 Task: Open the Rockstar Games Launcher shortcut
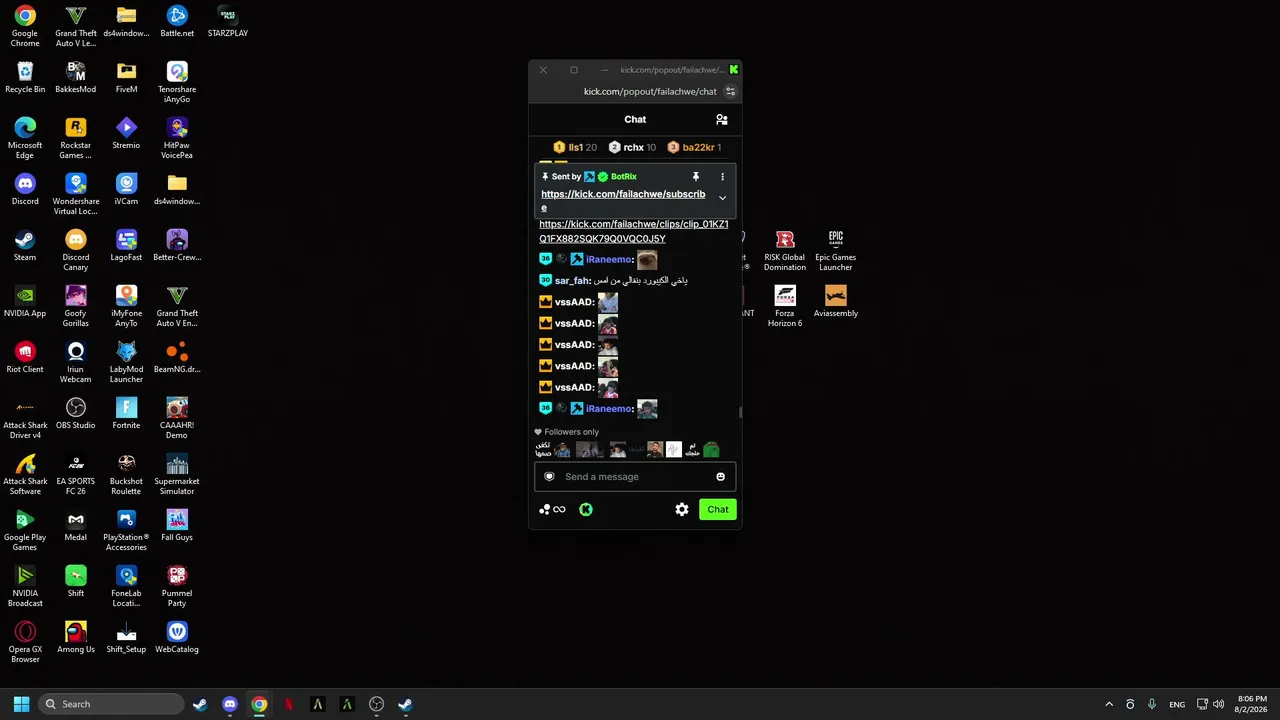point(76,139)
